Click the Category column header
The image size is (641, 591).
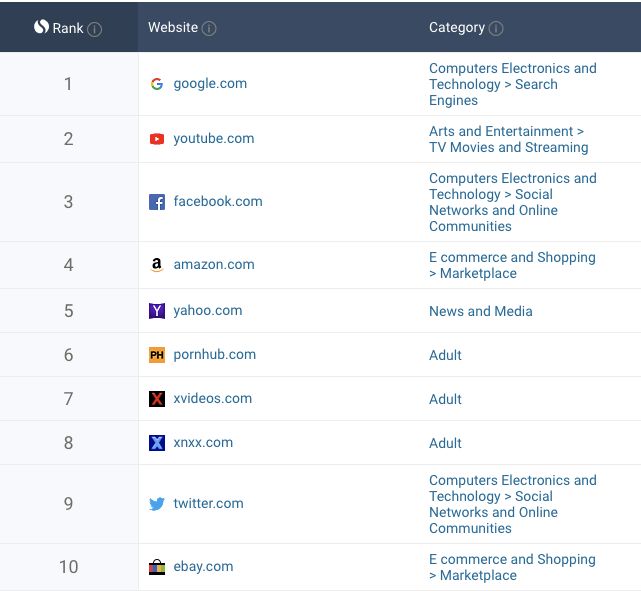point(457,28)
